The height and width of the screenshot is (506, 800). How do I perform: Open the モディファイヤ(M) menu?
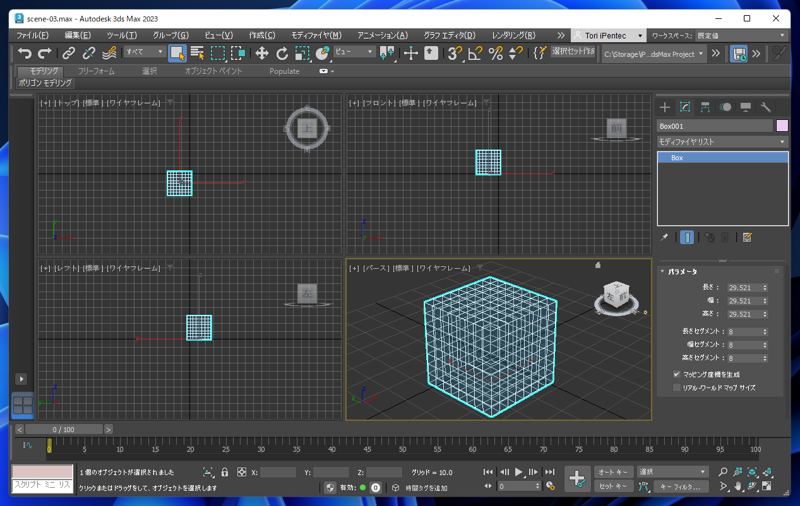(x=316, y=35)
